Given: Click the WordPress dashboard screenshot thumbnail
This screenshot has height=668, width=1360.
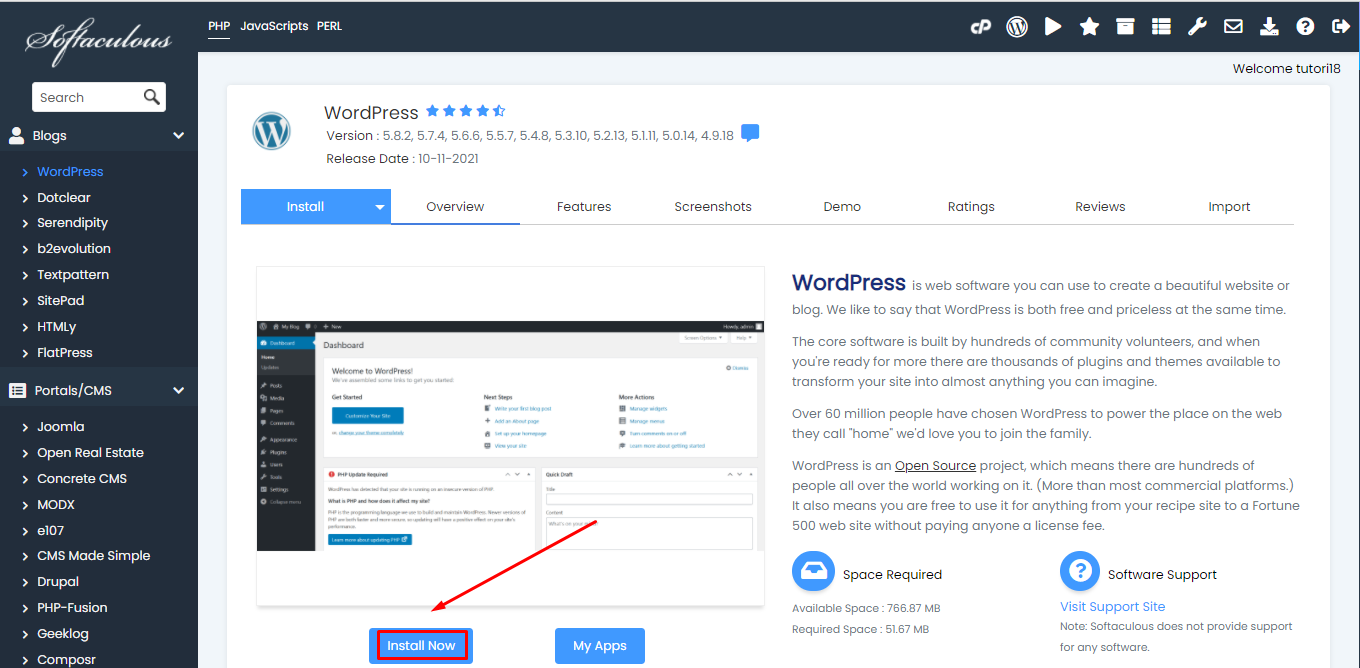Looking at the screenshot, I should click(510, 436).
